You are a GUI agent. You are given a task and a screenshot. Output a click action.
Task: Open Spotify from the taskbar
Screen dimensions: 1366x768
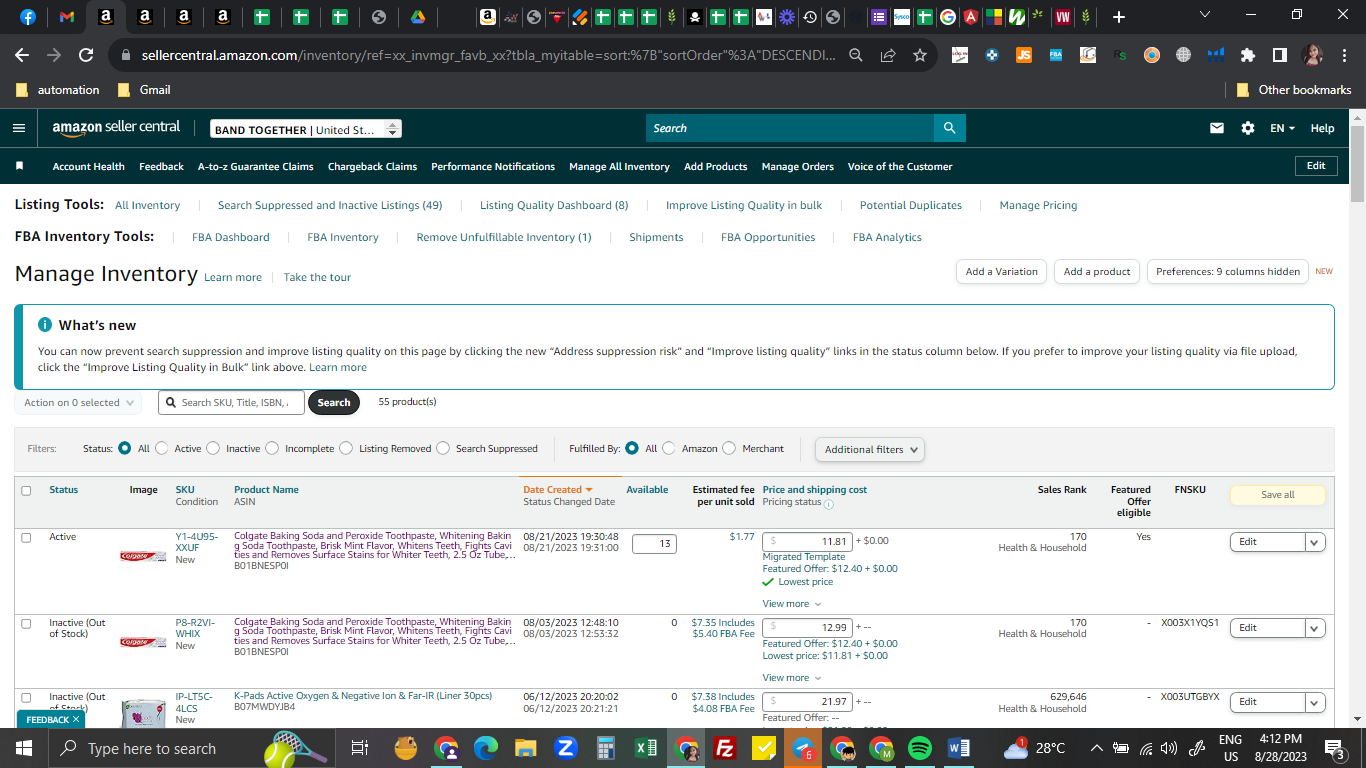tap(920, 748)
